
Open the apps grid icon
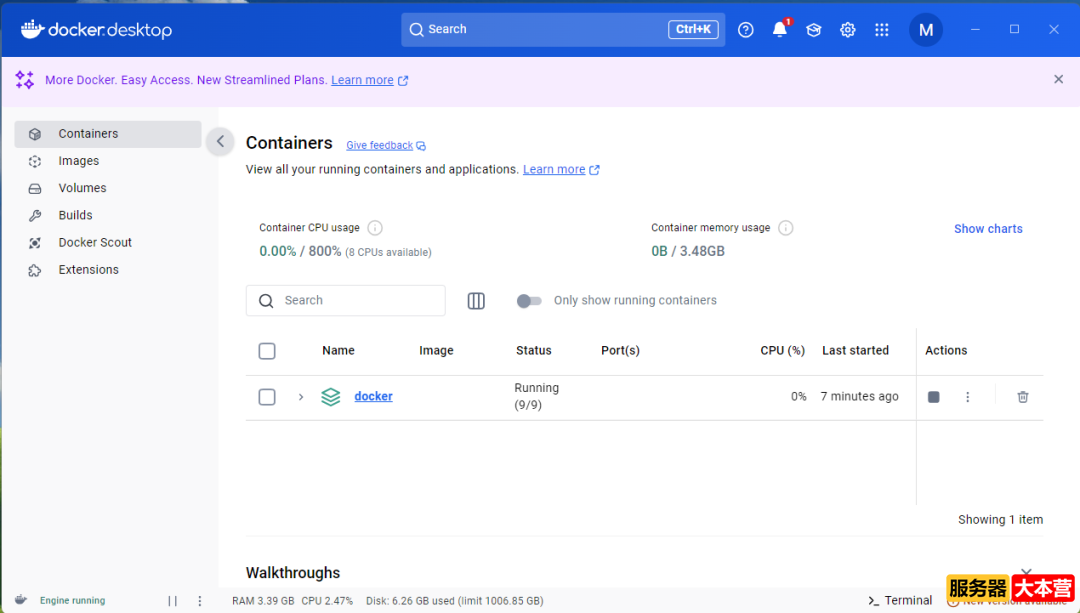pos(882,30)
